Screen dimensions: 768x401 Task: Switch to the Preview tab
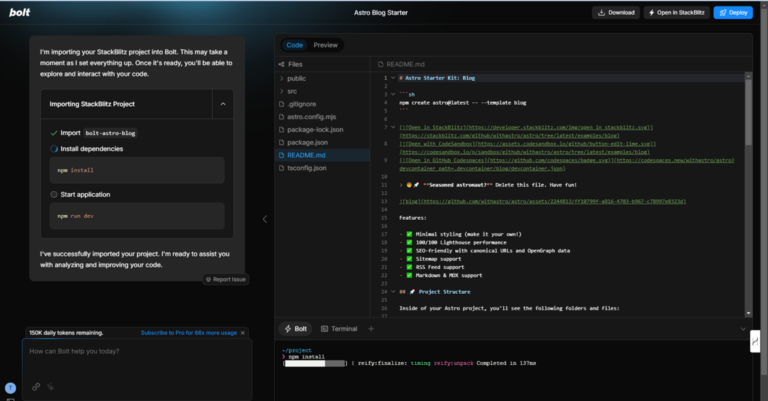pyautogui.click(x=325, y=45)
